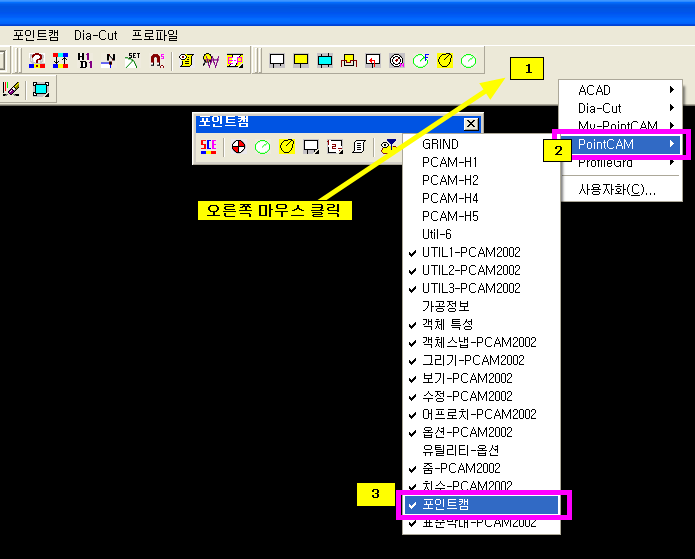Click the cyan zoom extents frame icon
Image resolution: width=695 pixels, height=559 pixels.
(41, 89)
